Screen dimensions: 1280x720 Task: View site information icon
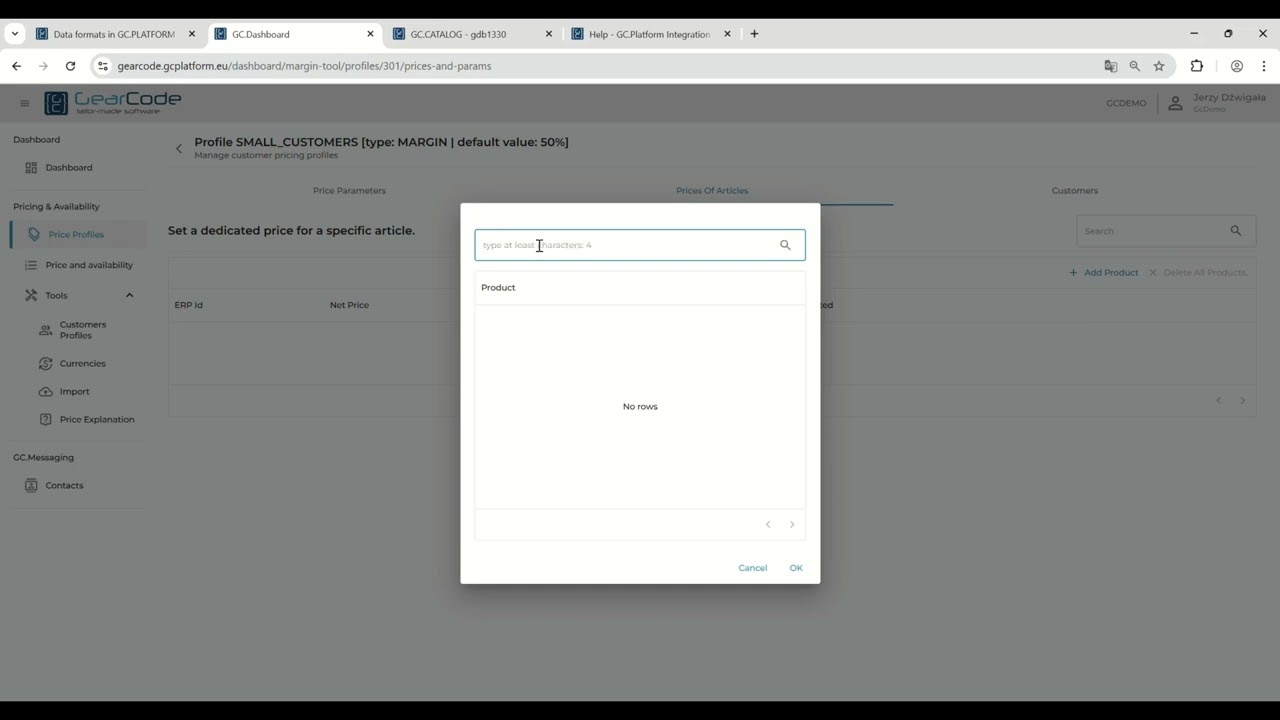[x=102, y=66]
